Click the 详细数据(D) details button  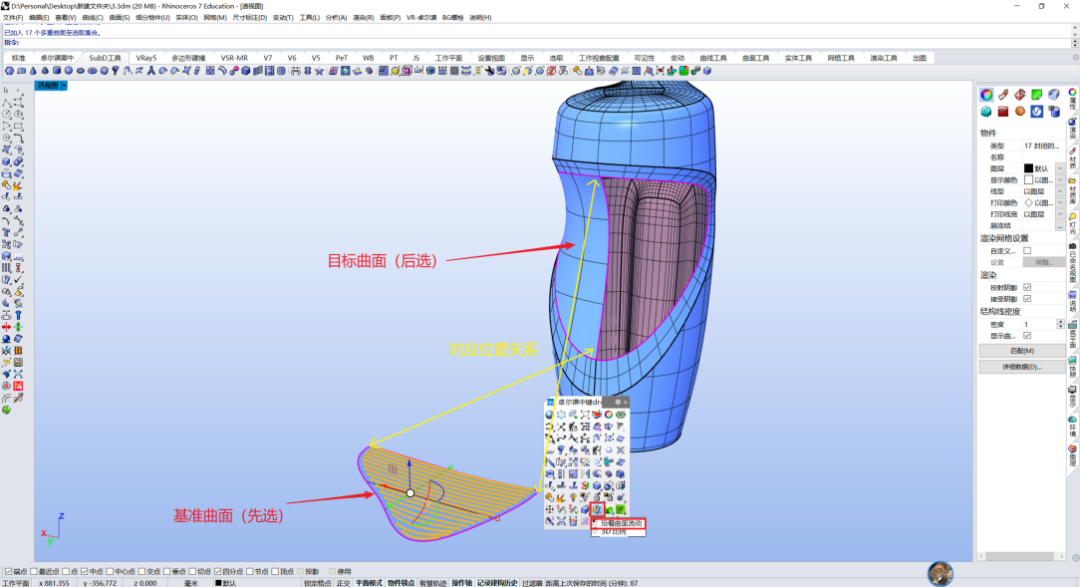(x=1021, y=367)
